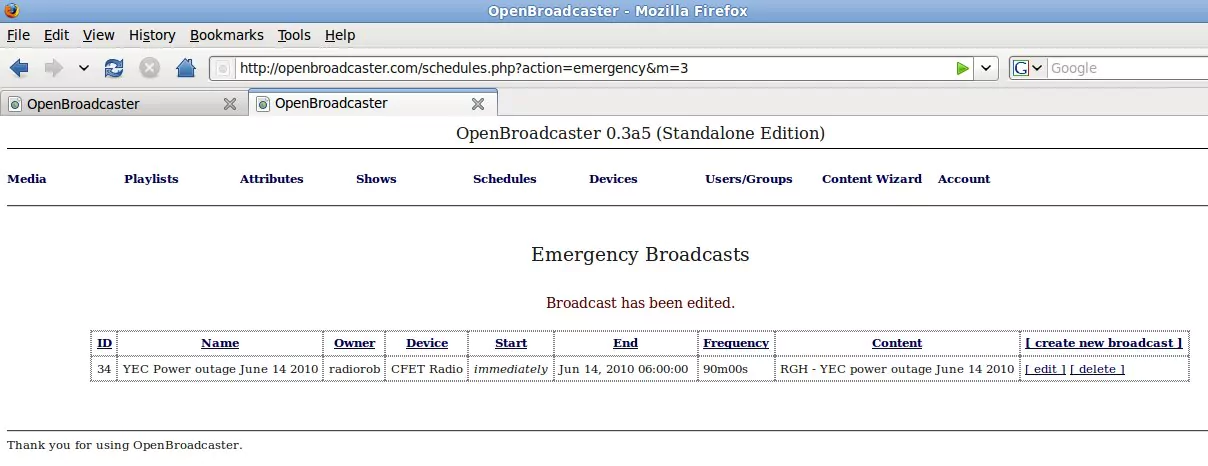
Task: Click the Stop loading button
Action: point(149,68)
